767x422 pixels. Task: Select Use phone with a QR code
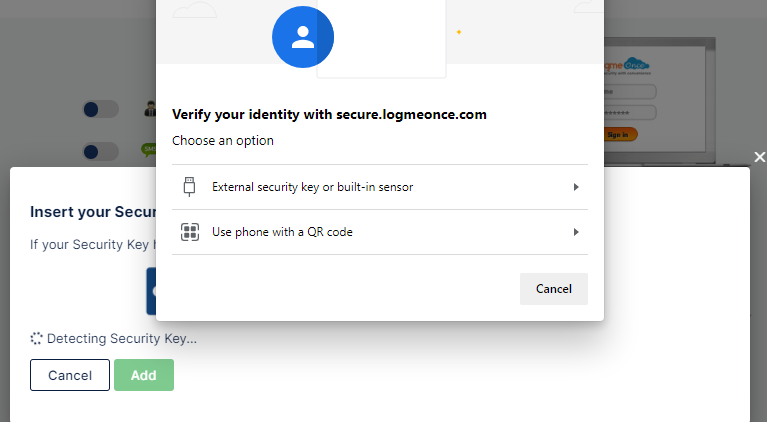[380, 232]
